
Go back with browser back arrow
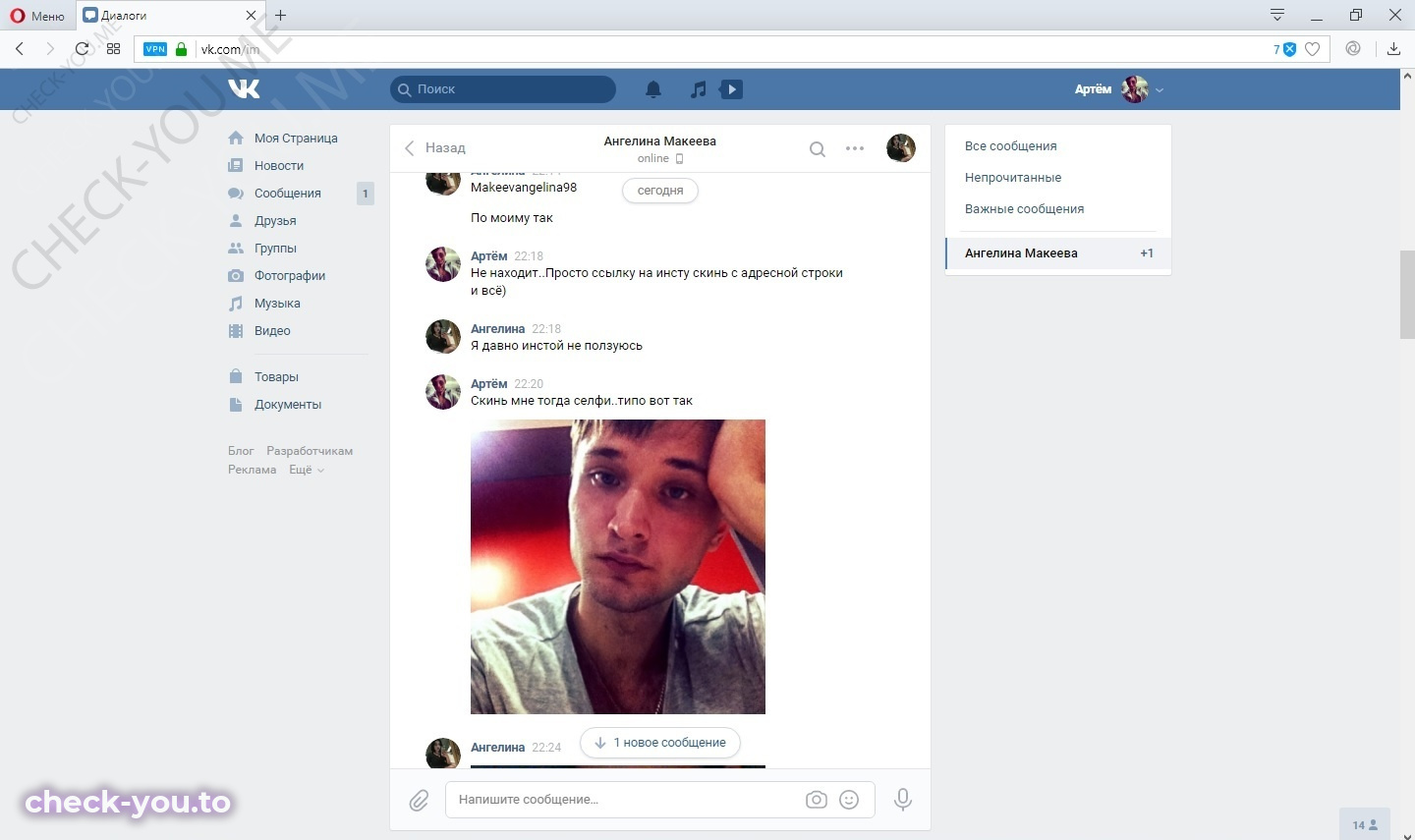[x=19, y=48]
